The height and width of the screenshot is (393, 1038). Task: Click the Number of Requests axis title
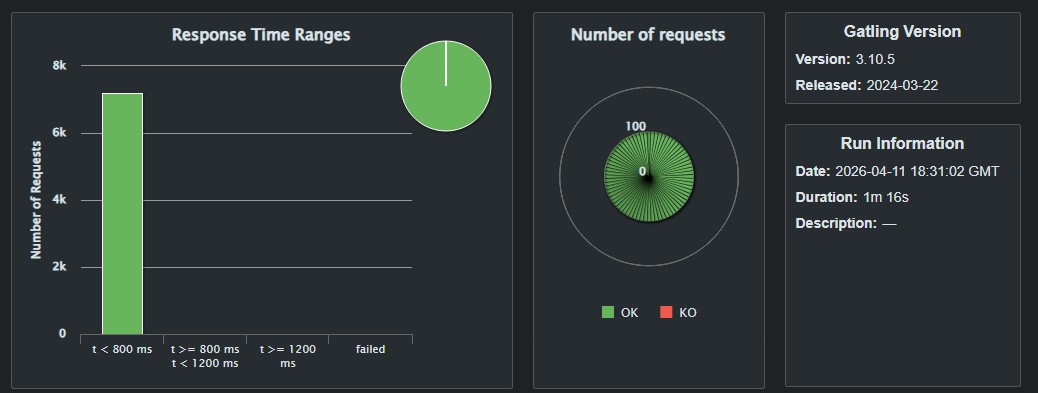click(36, 199)
